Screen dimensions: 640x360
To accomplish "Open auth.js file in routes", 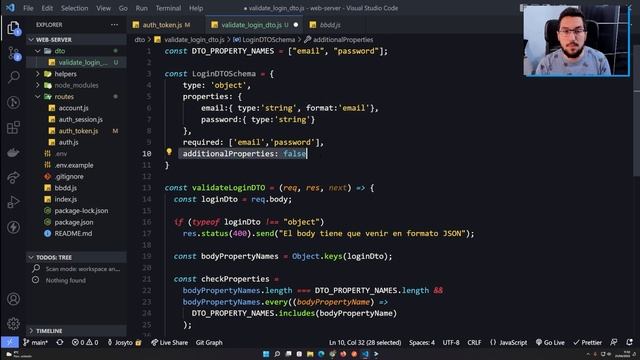I will 76,142.
